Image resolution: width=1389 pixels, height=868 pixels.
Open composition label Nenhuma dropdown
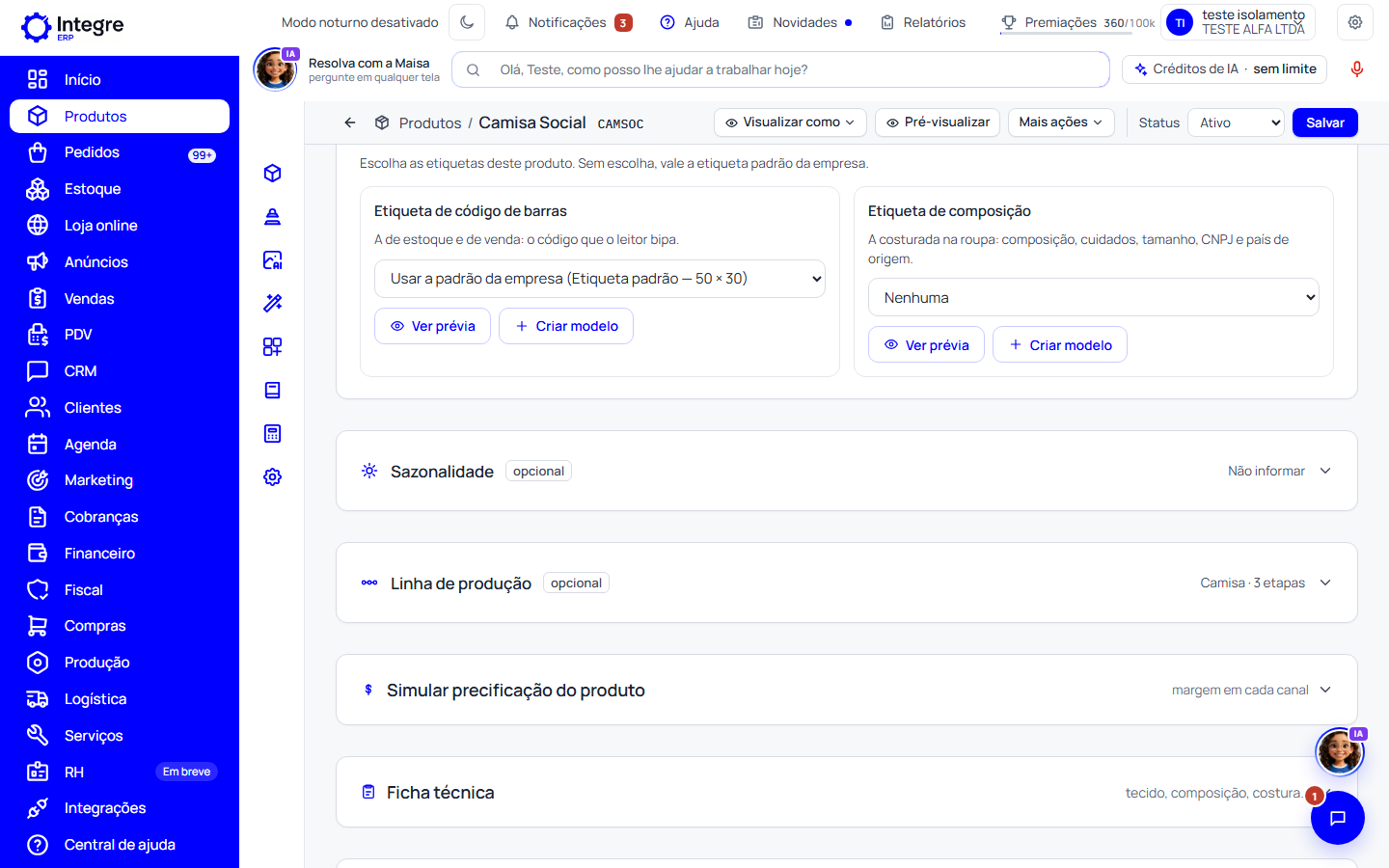(1094, 297)
